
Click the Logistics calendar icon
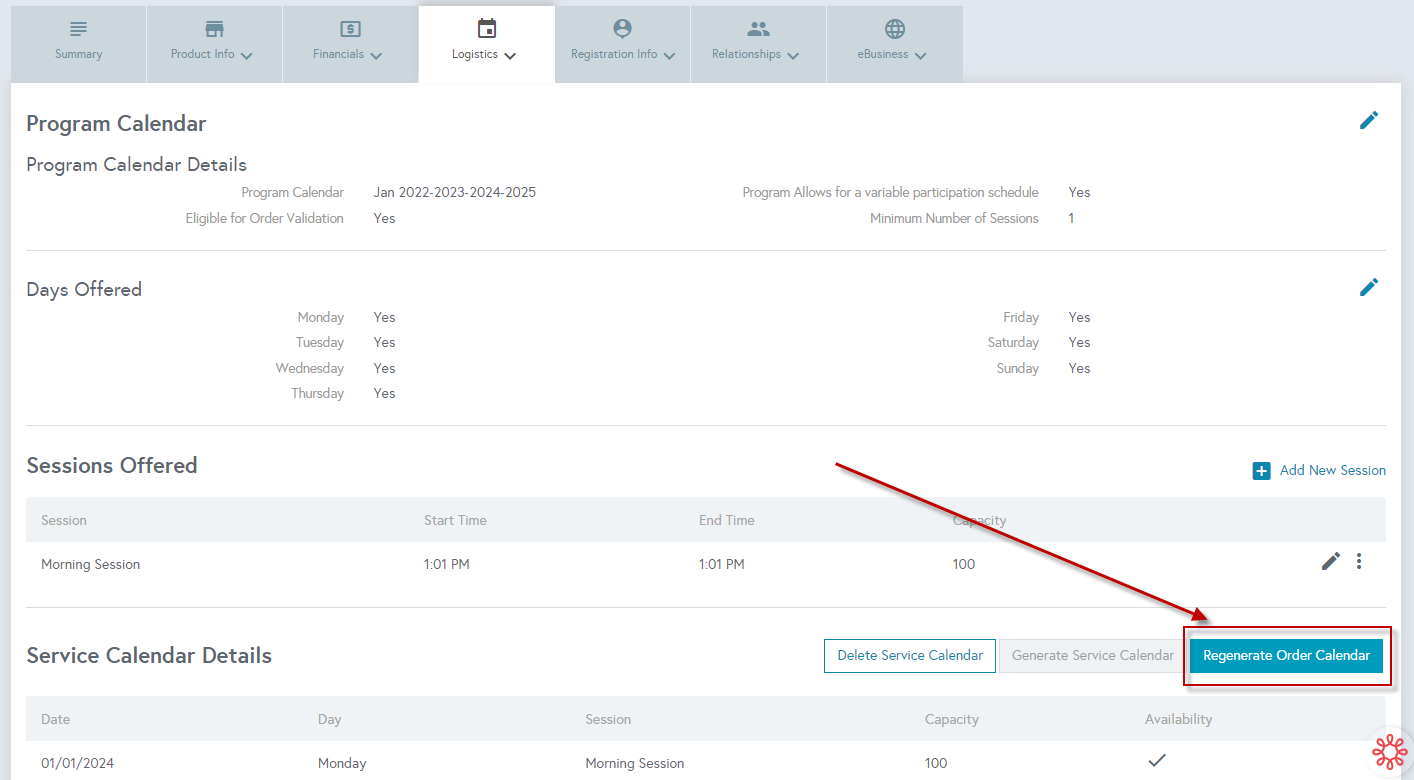(x=487, y=28)
